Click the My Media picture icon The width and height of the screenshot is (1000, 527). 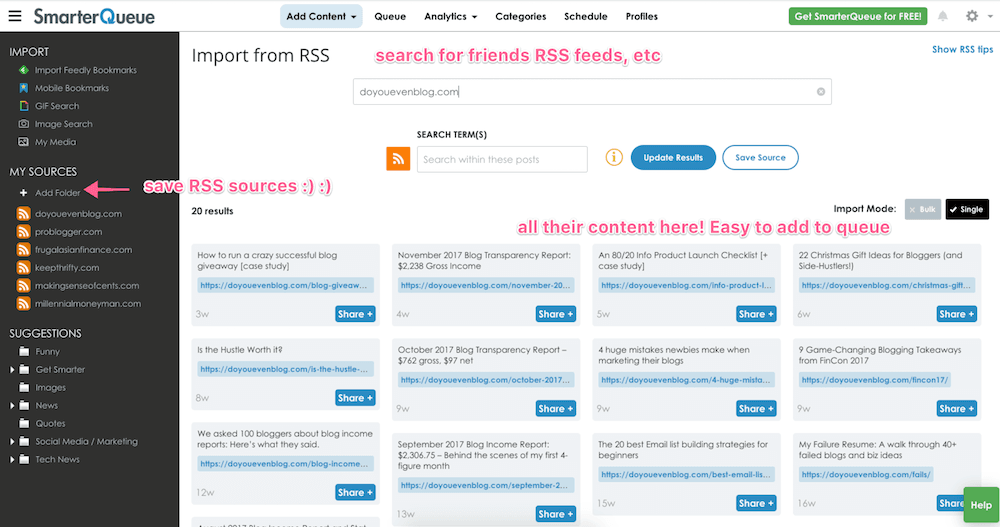24,142
